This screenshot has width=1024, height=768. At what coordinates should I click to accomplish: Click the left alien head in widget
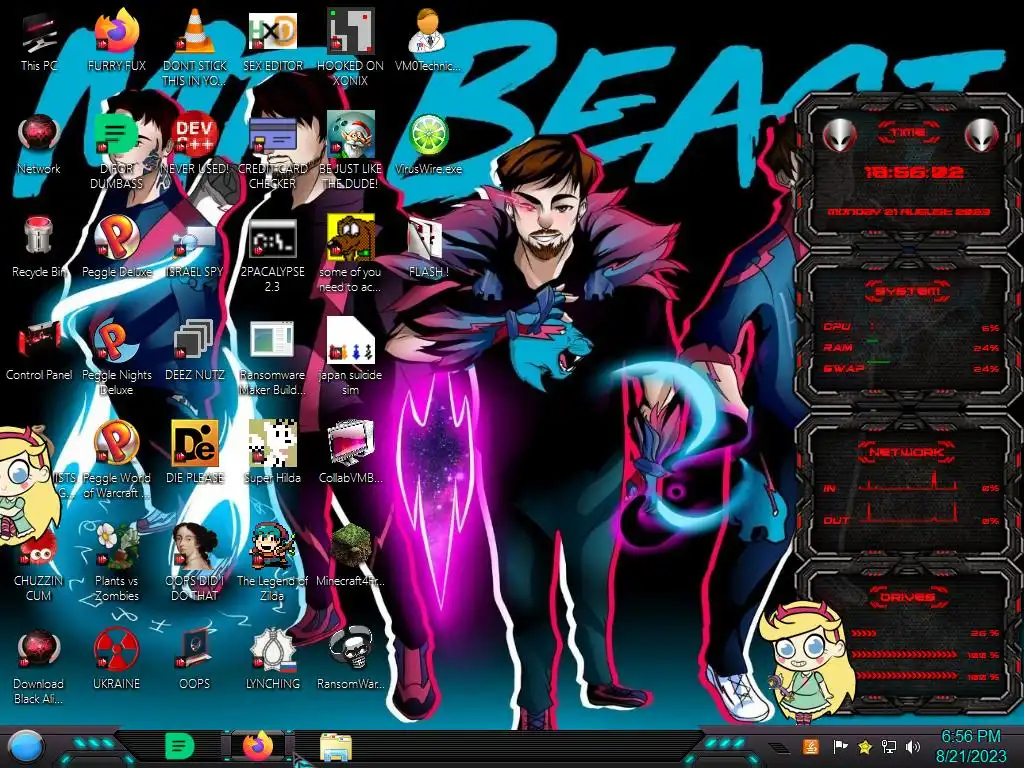point(839,135)
